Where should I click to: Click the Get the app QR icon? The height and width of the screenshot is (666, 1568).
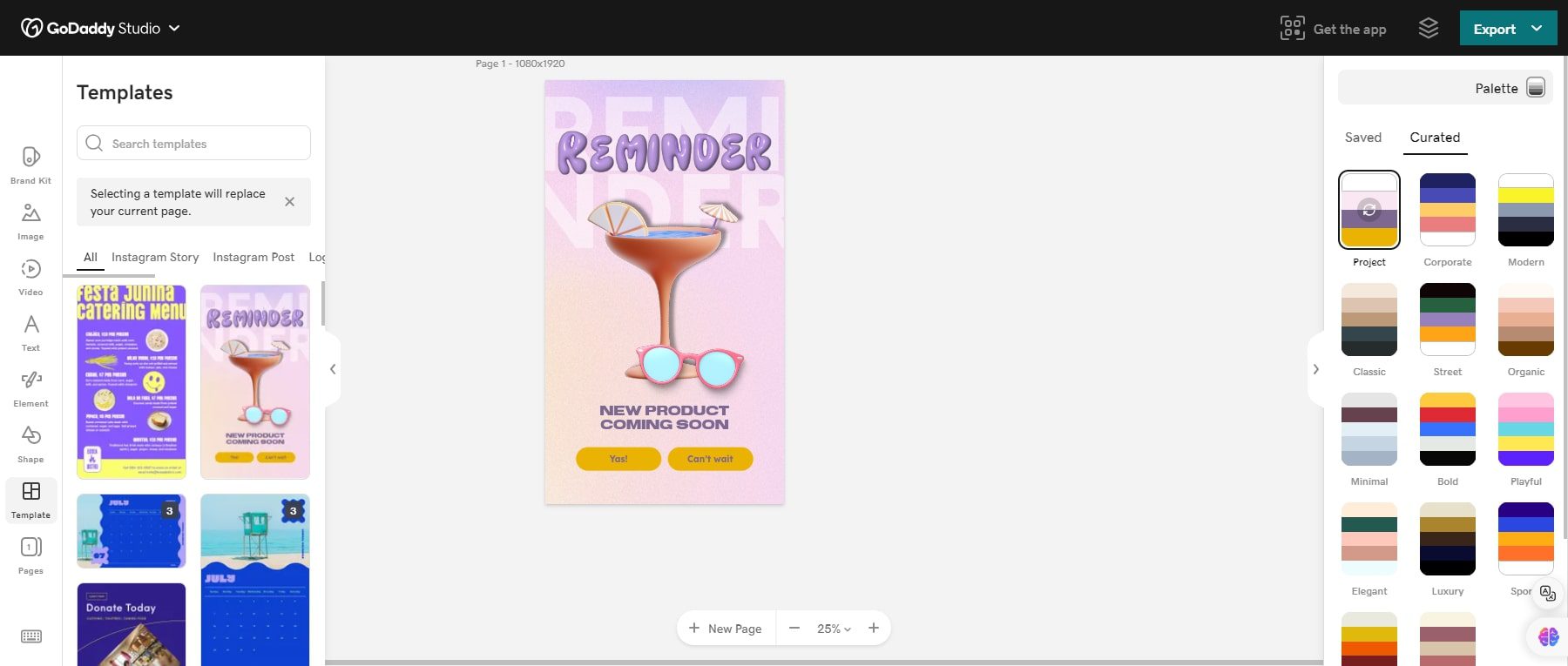point(1292,28)
